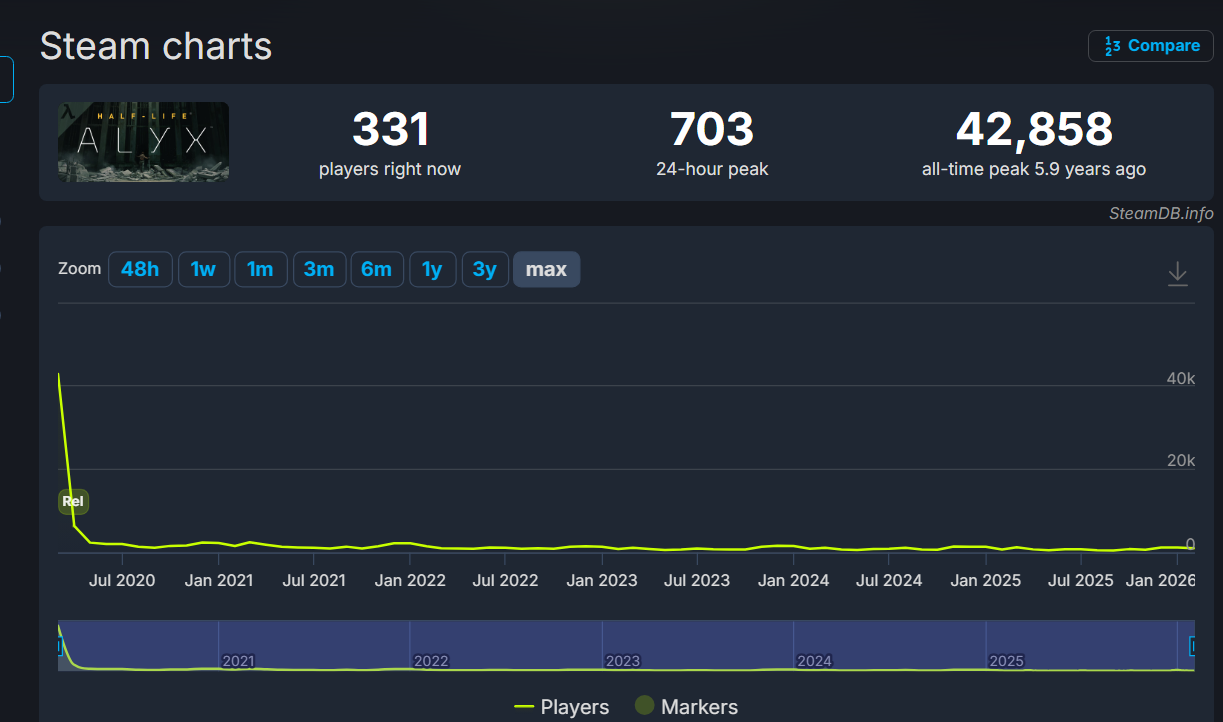Viewport: 1223px width, 722px height.
Task: Select the 48h zoom range
Action: pos(140,269)
